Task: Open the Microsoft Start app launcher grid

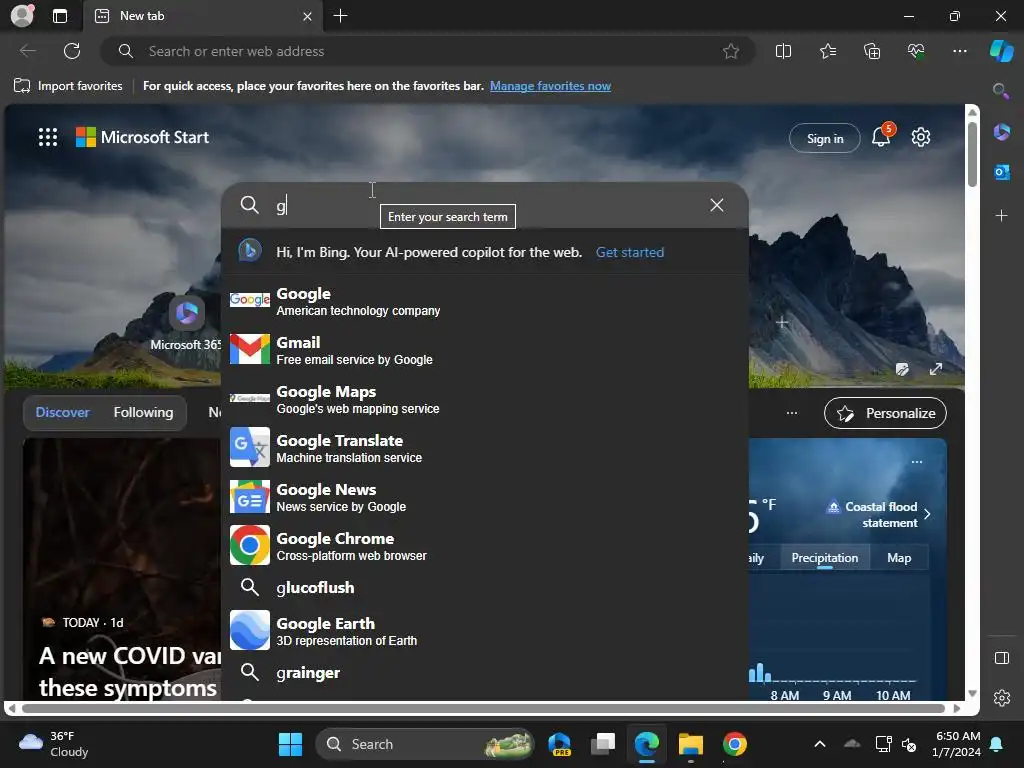Action: (48, 137)
